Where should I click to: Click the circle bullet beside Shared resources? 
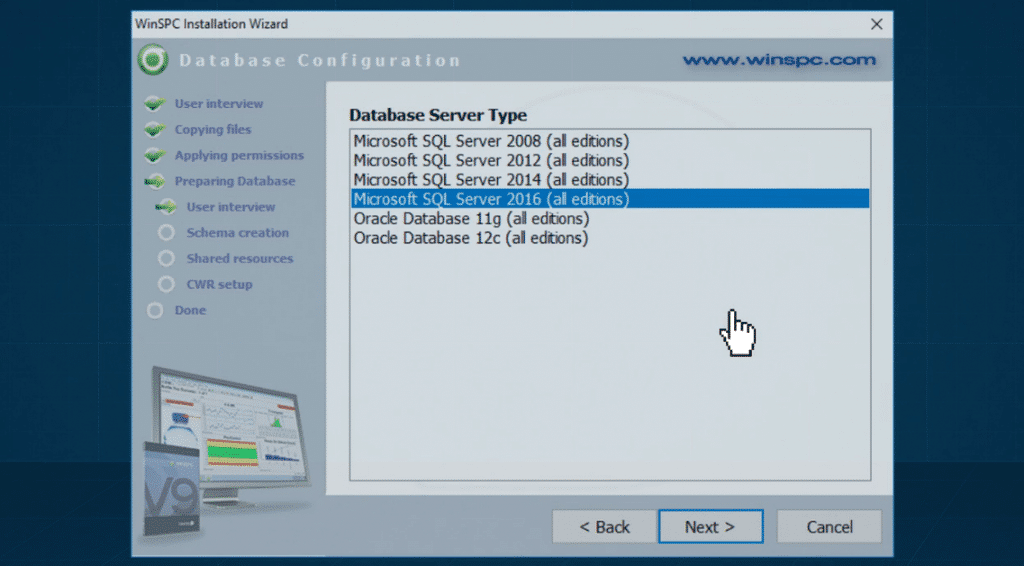click(x=166, y=259)
